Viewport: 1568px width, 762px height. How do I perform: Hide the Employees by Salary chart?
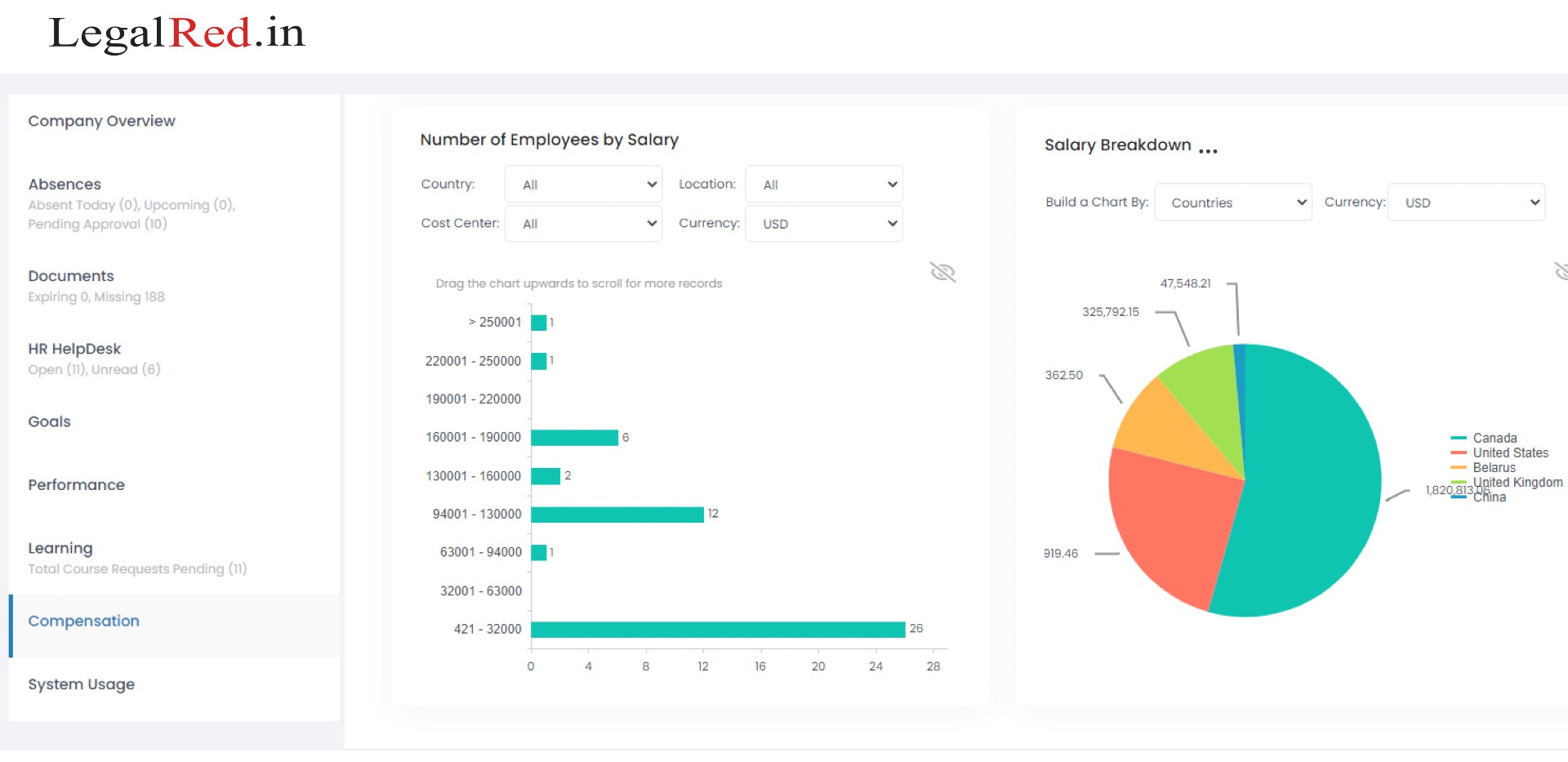942,272
